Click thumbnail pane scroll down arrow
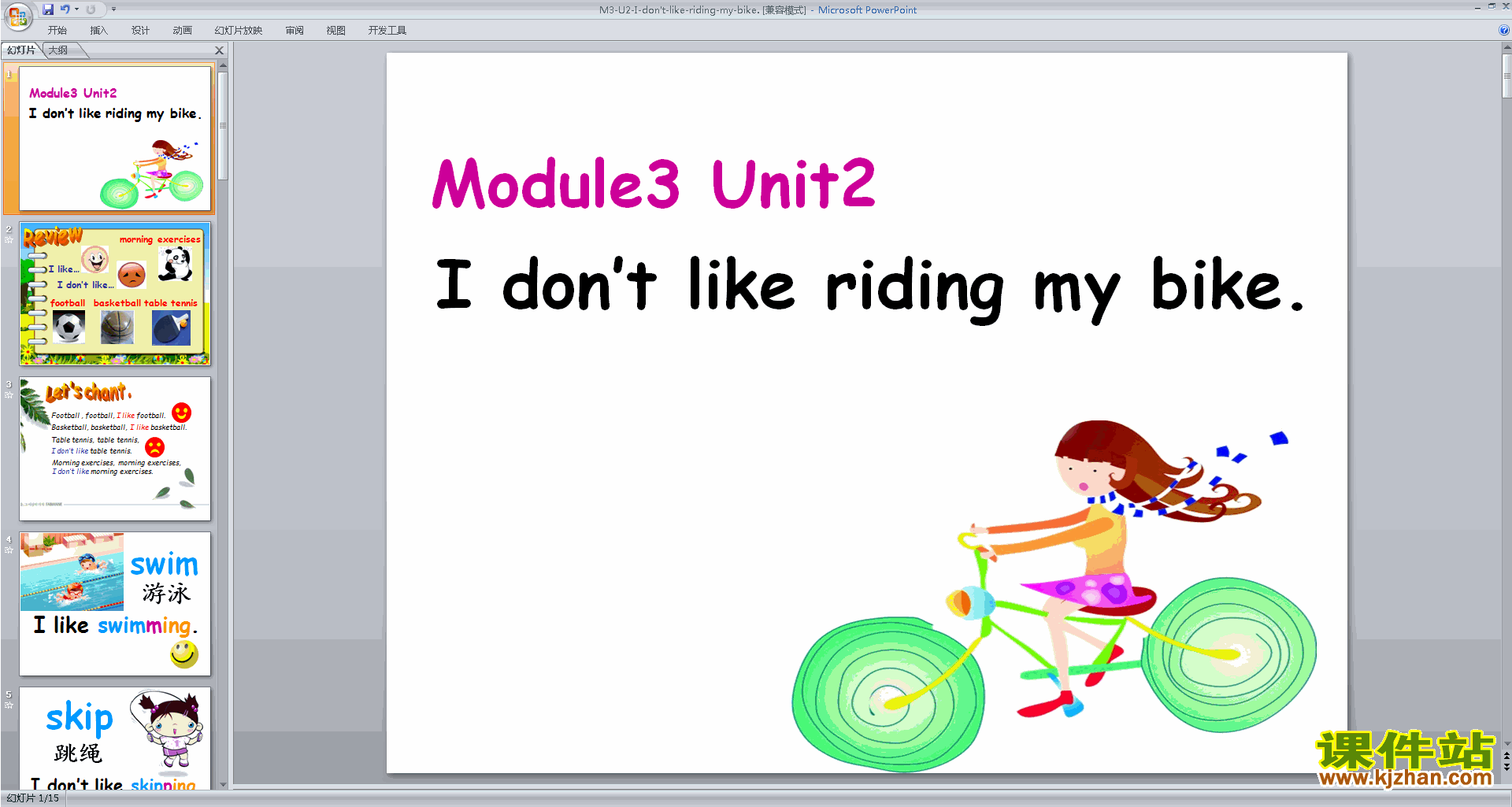This screenshot has height=807, width=1512. pos(223,784)
